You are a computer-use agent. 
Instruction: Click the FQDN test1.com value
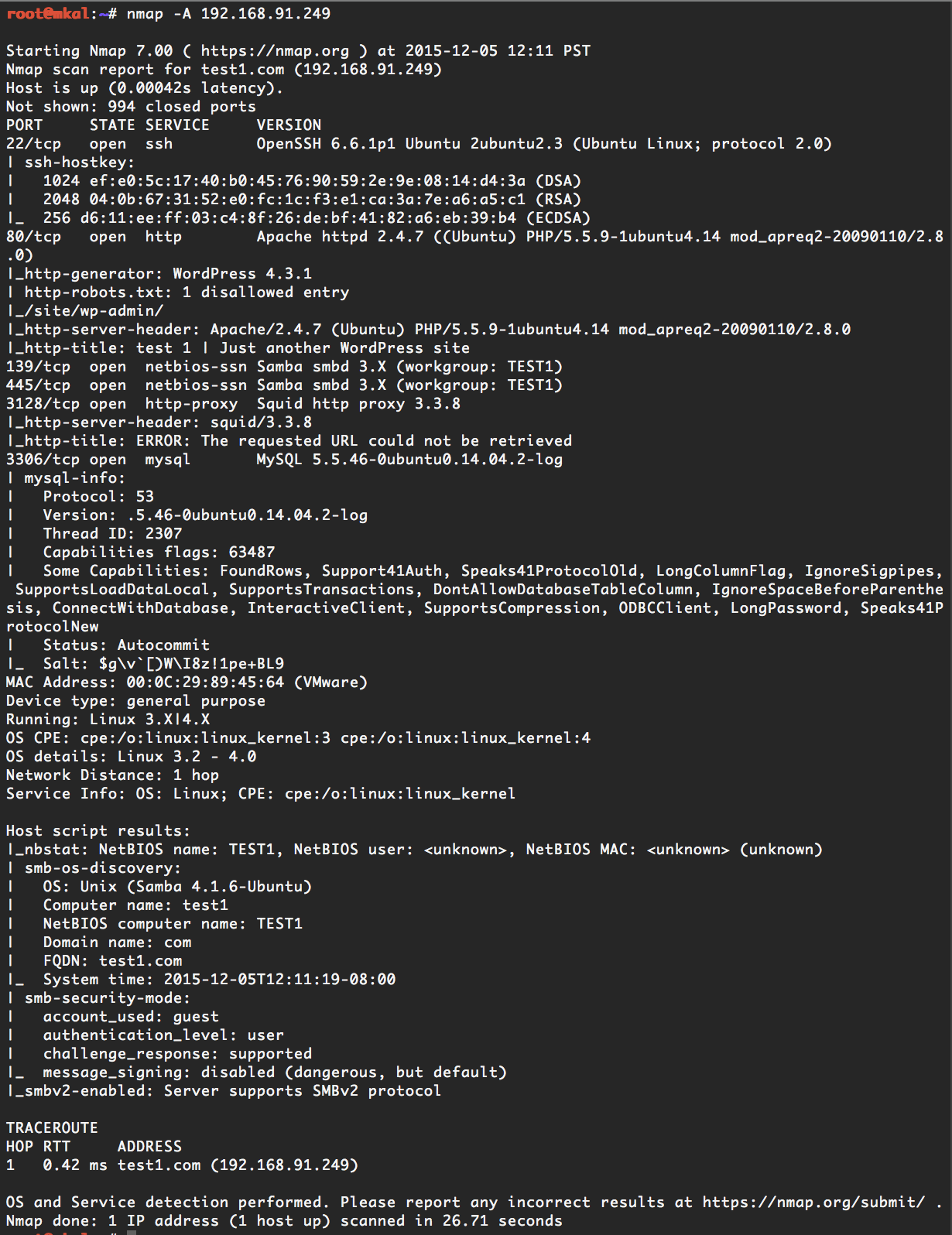(x=140, y=961)
